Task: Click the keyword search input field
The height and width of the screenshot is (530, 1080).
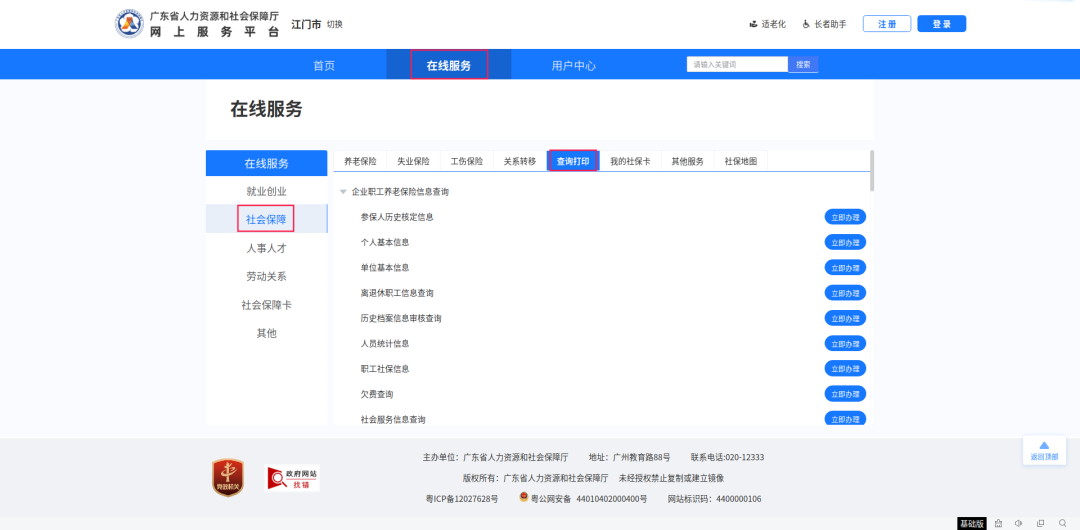Action: point(737,65)
